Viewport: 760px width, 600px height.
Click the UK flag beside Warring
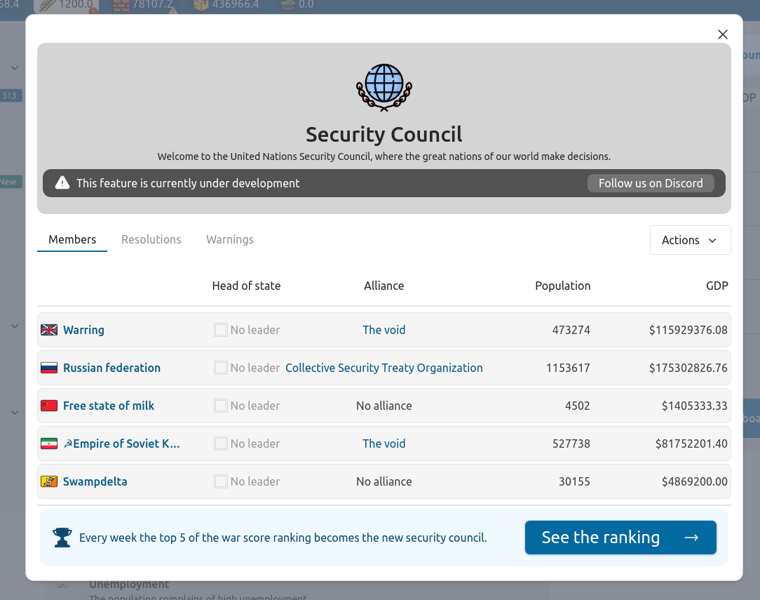pyautogui.click(x=49, y=330)
